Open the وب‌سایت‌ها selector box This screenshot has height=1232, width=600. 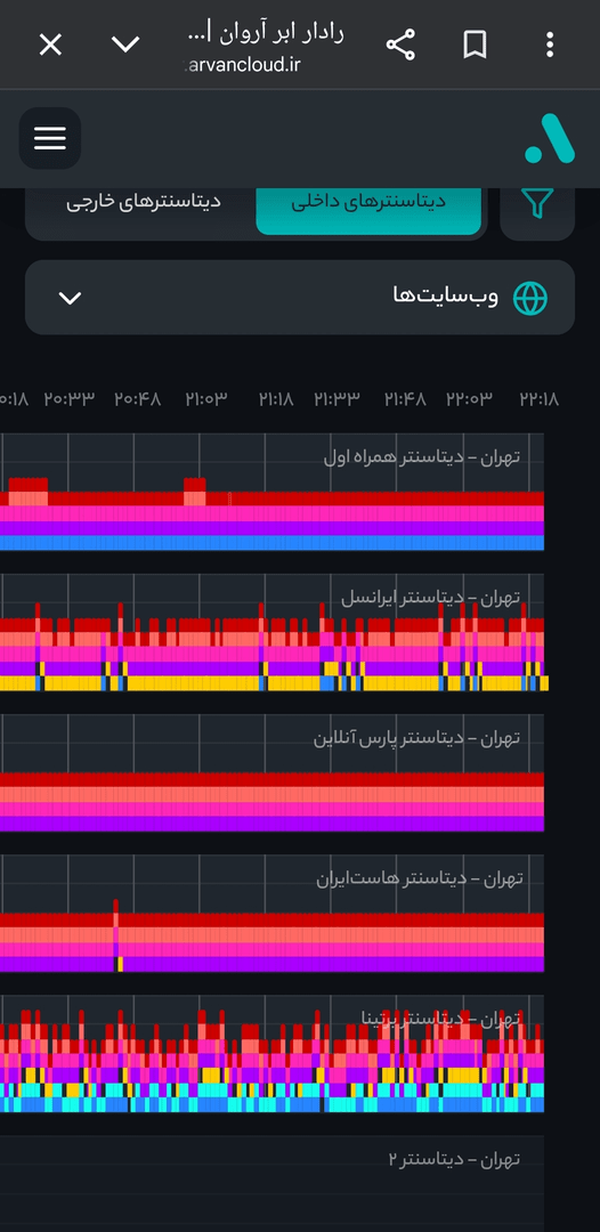(x=300, y=297)
